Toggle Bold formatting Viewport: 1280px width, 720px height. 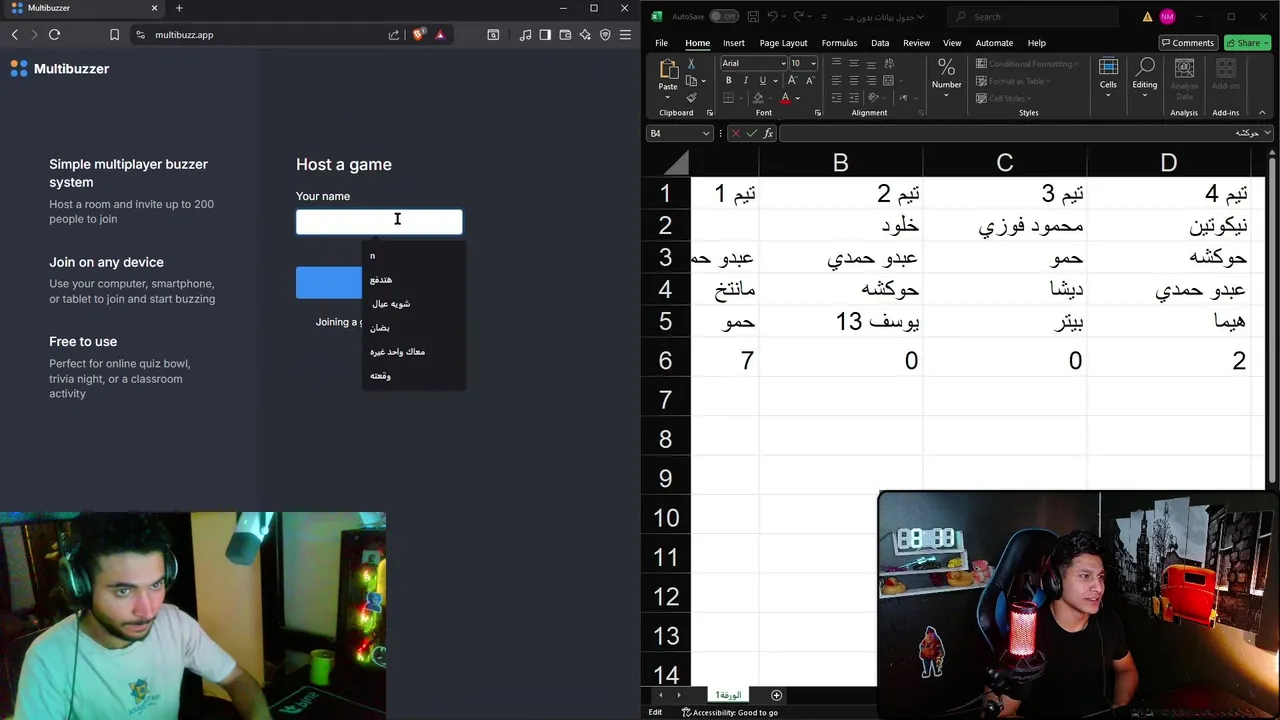coord(728,81)
